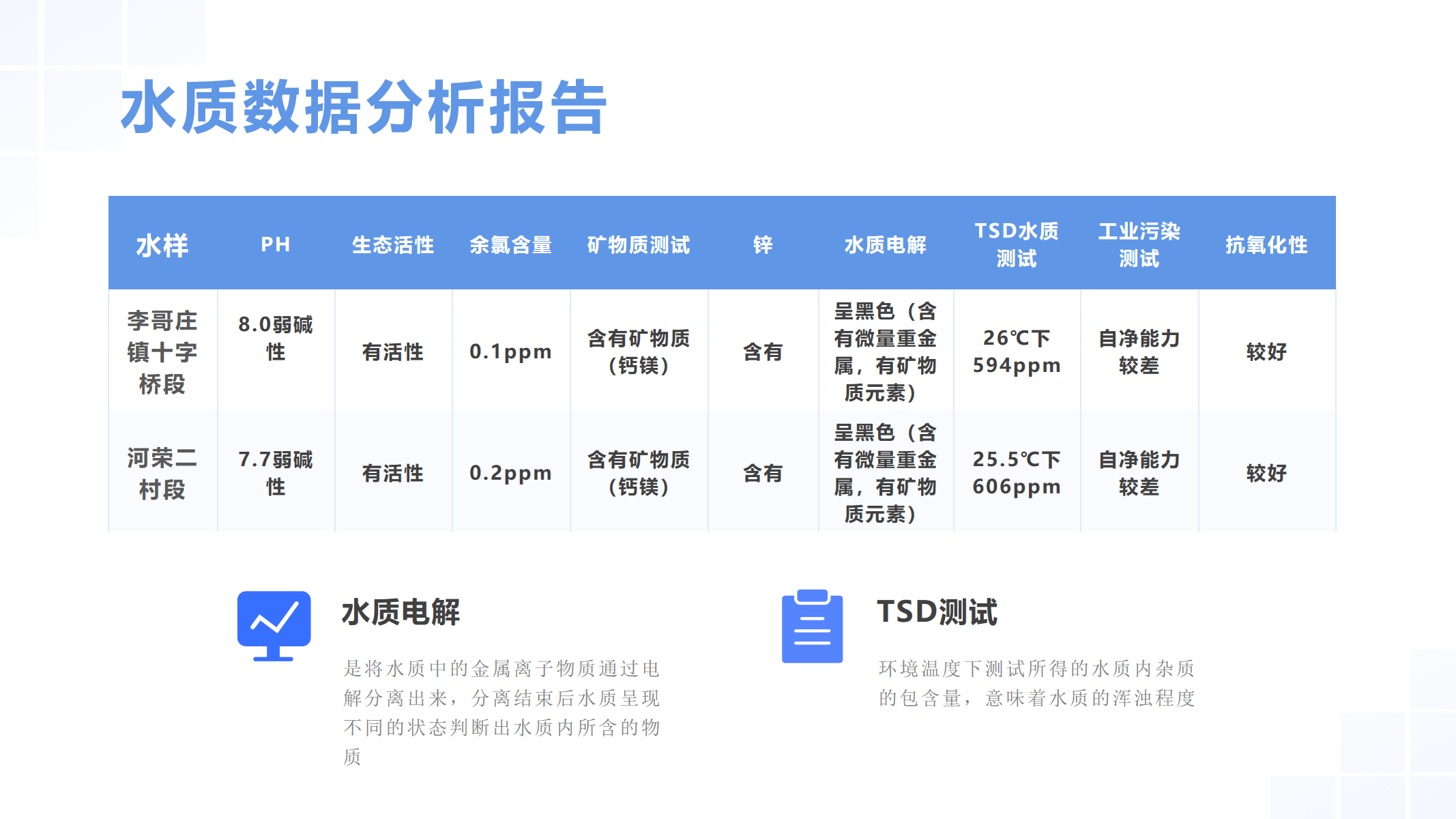The height and width of the screenshot is (819, 1456).
Task: Click the 水样 column header
Action: pos(162,245)
